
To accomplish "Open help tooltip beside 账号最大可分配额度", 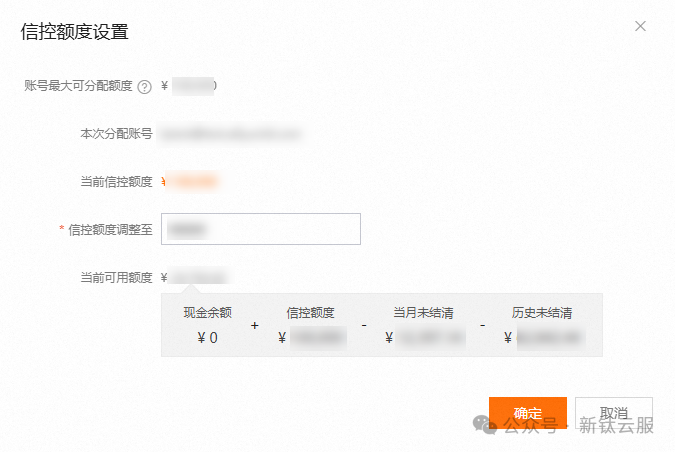I will point(144,87).
